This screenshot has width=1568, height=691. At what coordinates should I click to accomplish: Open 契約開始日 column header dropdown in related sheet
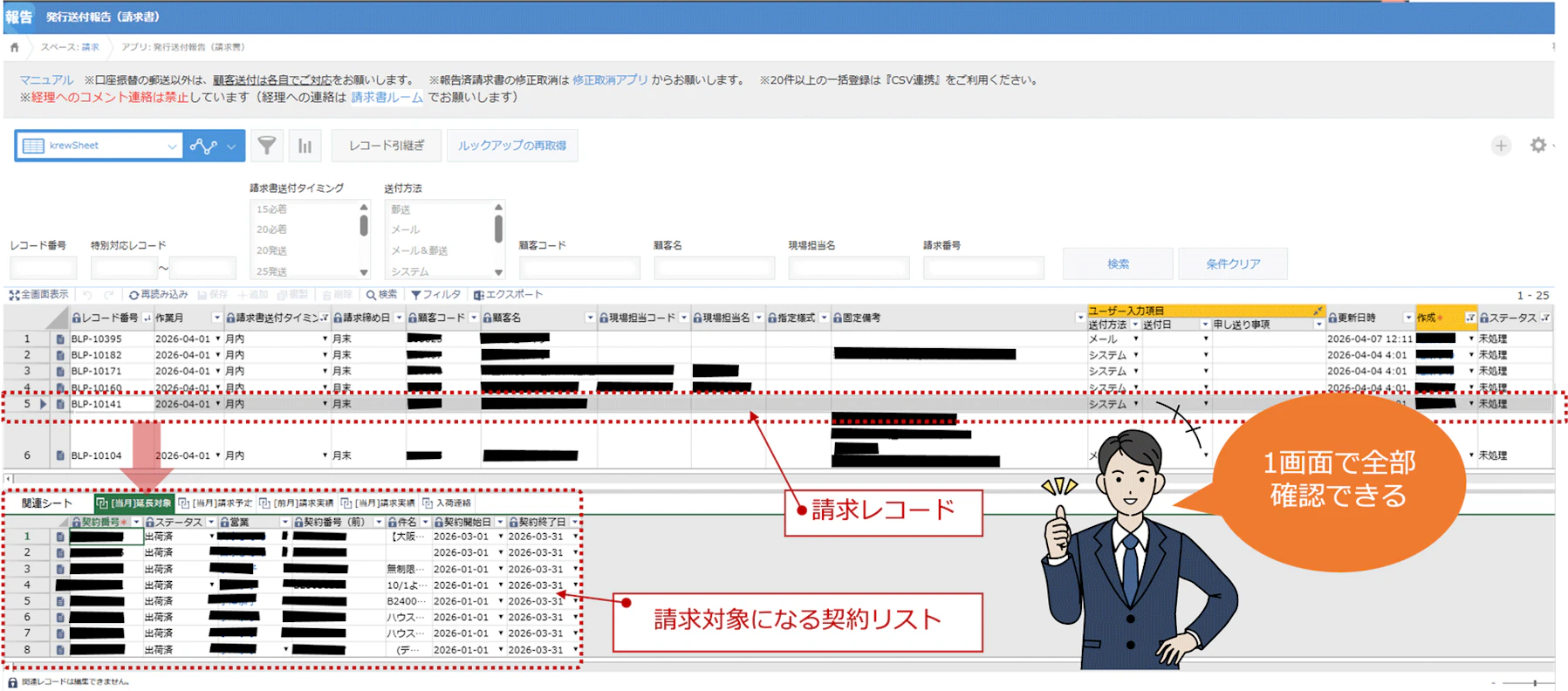500,522
